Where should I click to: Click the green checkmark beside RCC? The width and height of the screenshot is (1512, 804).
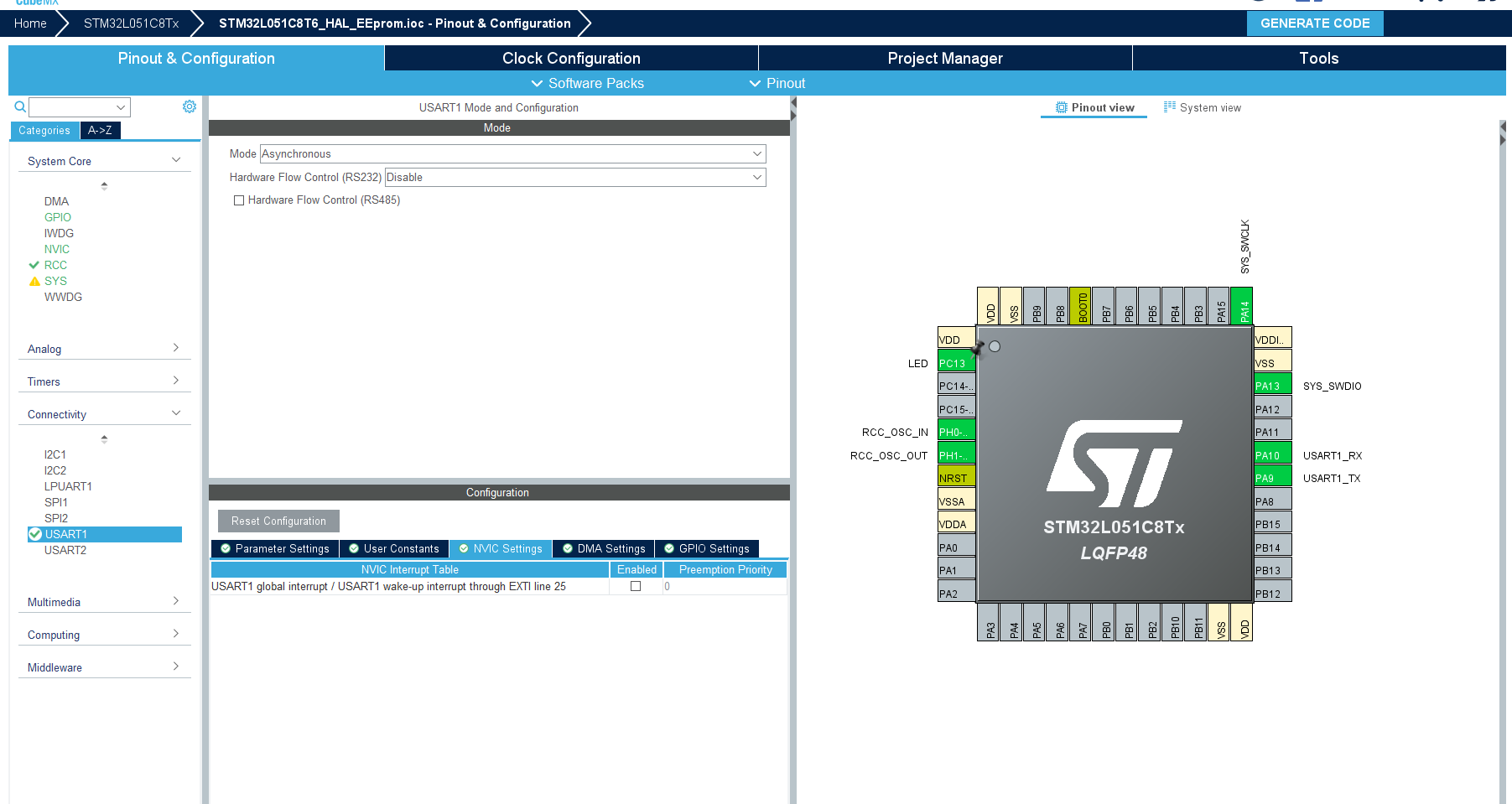click(34, 265)
